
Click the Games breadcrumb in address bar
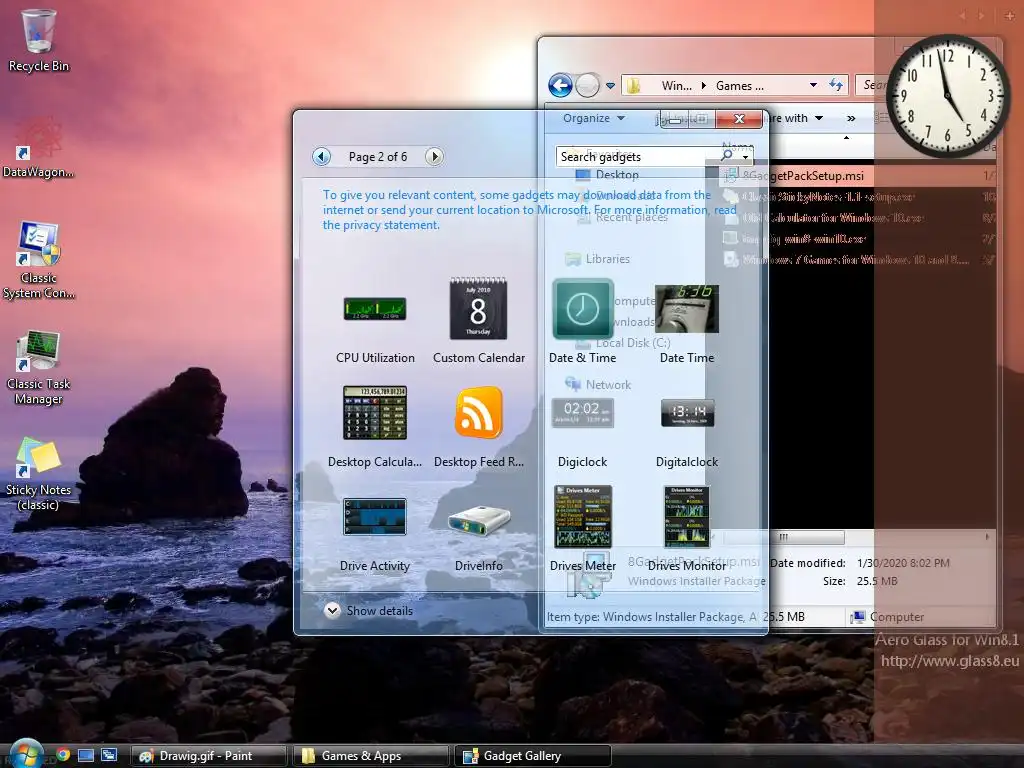click(739, 86)
